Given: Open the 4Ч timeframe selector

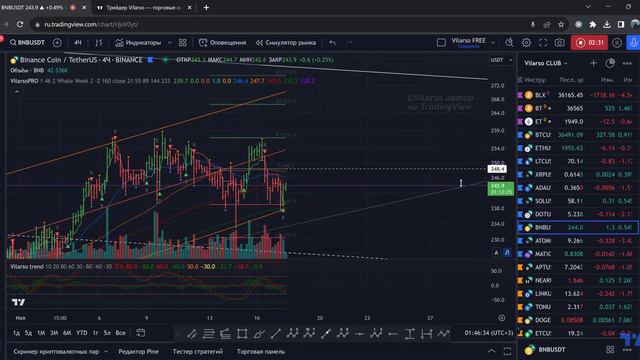Looking at the screenshot, I should point(78,42).
